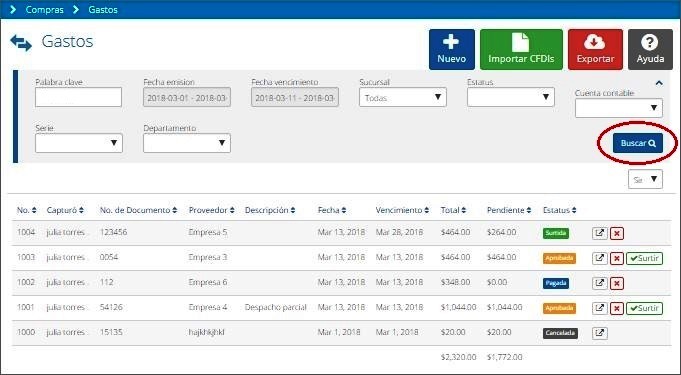Expand the Sucursal dropdown
This screenshot has width=681, height=375.
[x=403, y=97]
